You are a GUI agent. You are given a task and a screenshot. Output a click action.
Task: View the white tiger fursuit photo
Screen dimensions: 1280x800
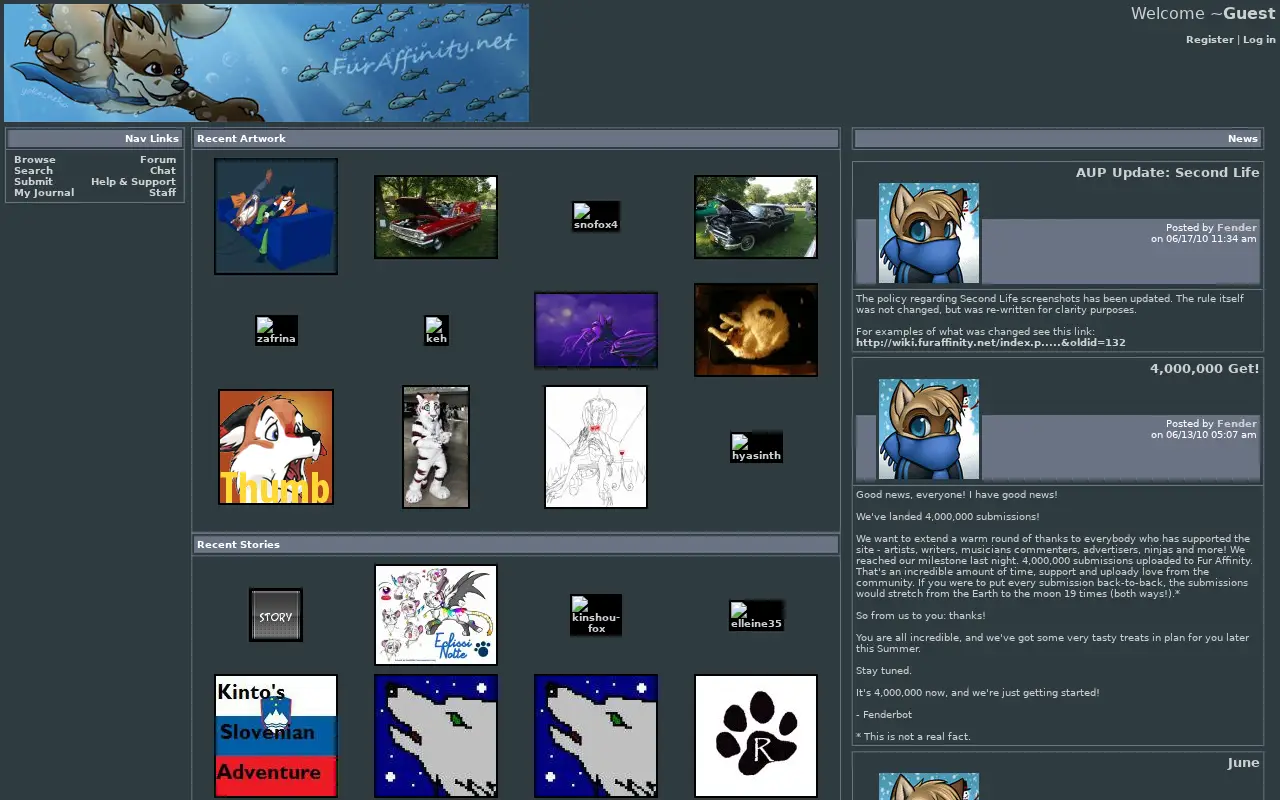(x=436, y=447)
